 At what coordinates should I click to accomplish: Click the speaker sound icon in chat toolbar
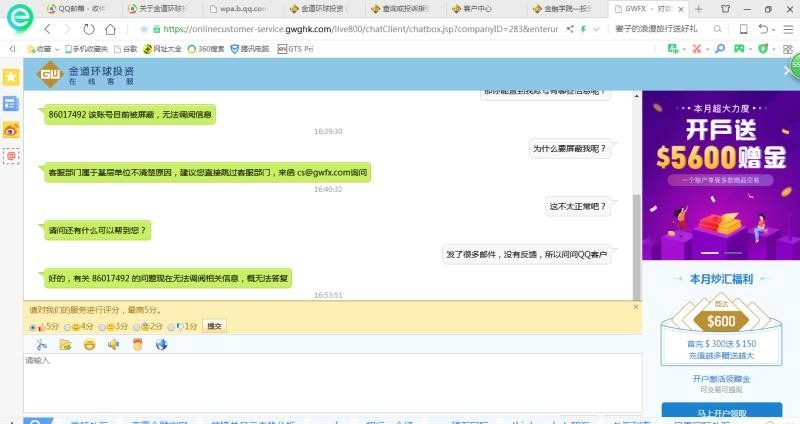tap(113, 344)
